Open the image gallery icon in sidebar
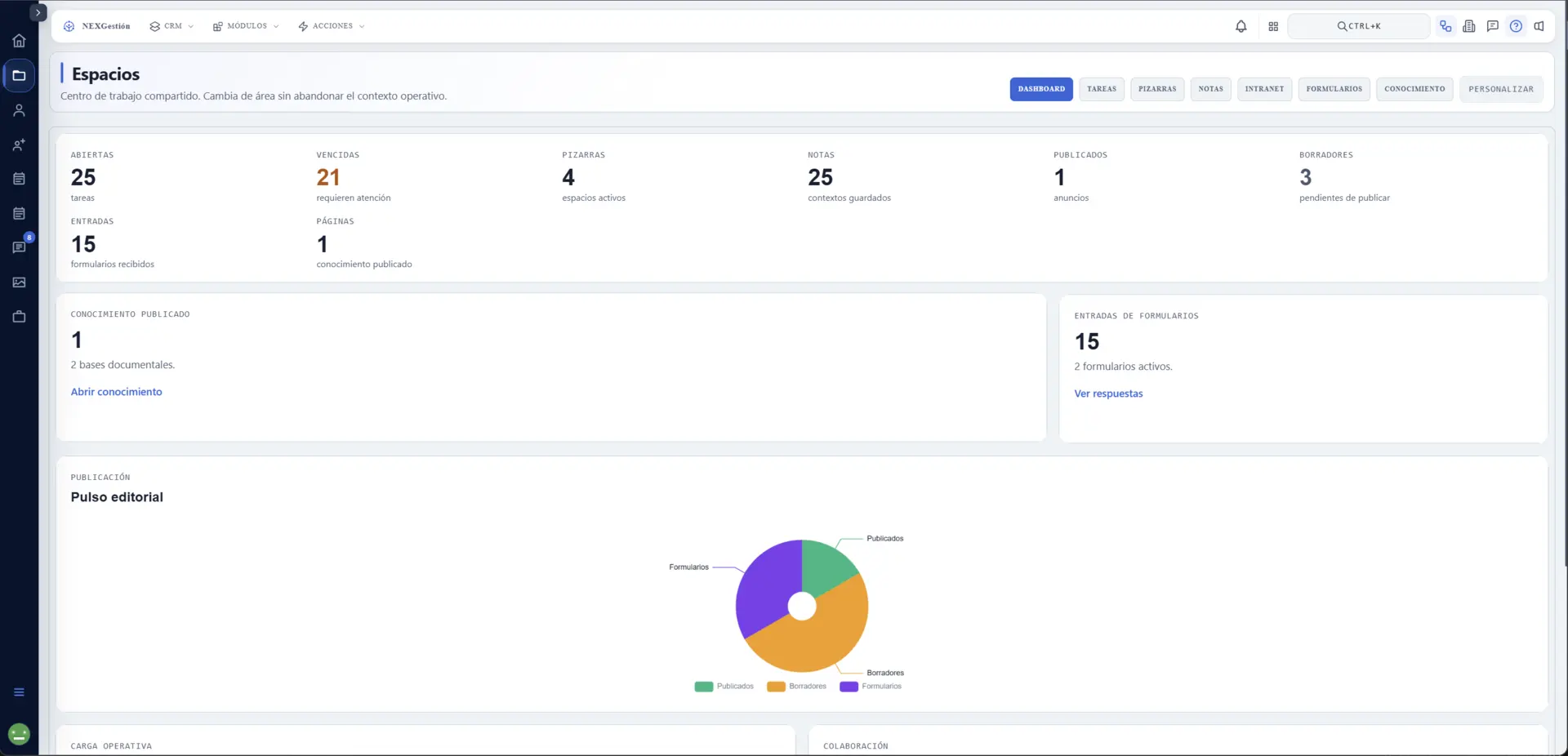The image size is (1568, 756). coord(19,282)
